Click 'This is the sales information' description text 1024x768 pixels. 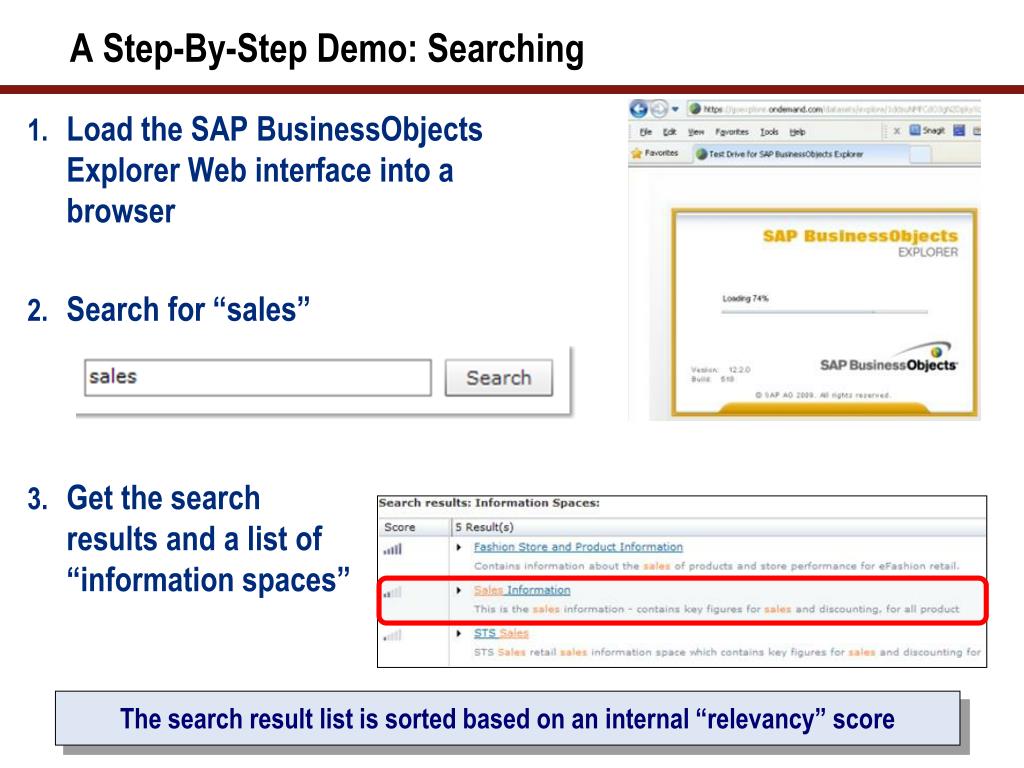point(716,609)
